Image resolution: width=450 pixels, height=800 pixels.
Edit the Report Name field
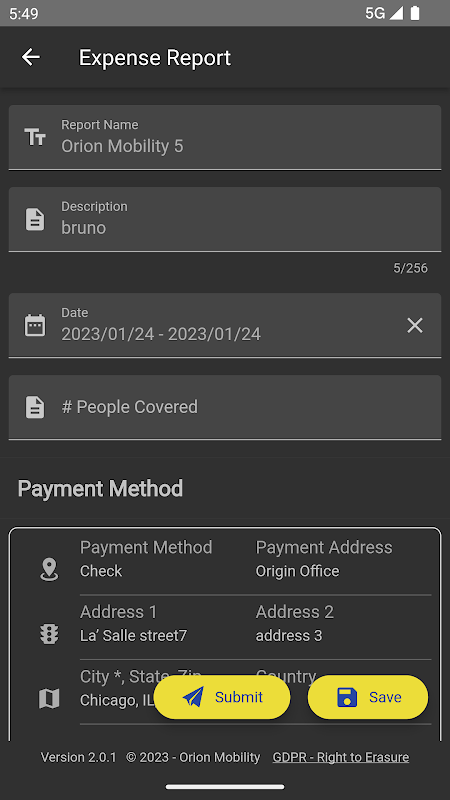(225, 137)
